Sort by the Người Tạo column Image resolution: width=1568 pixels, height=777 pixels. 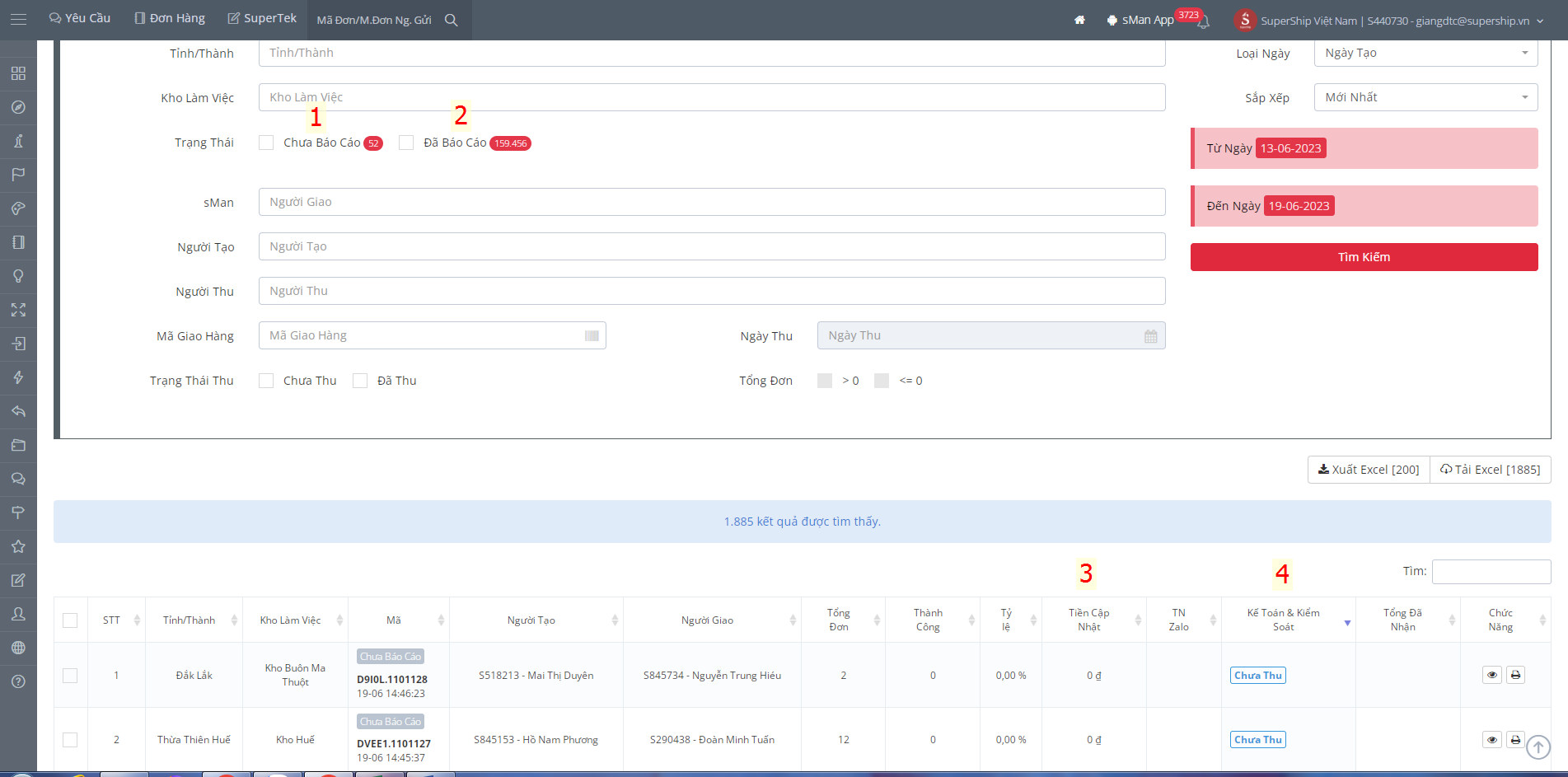coord(536,620)
